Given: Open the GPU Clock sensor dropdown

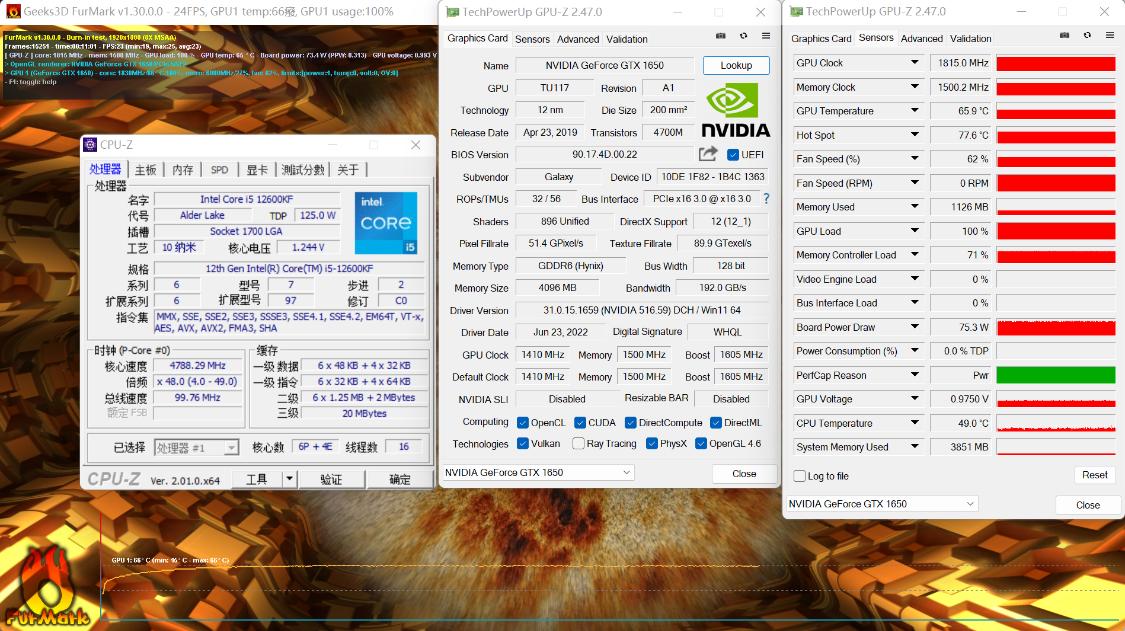Looking at the screenshot, I should [x=855, y=62].
